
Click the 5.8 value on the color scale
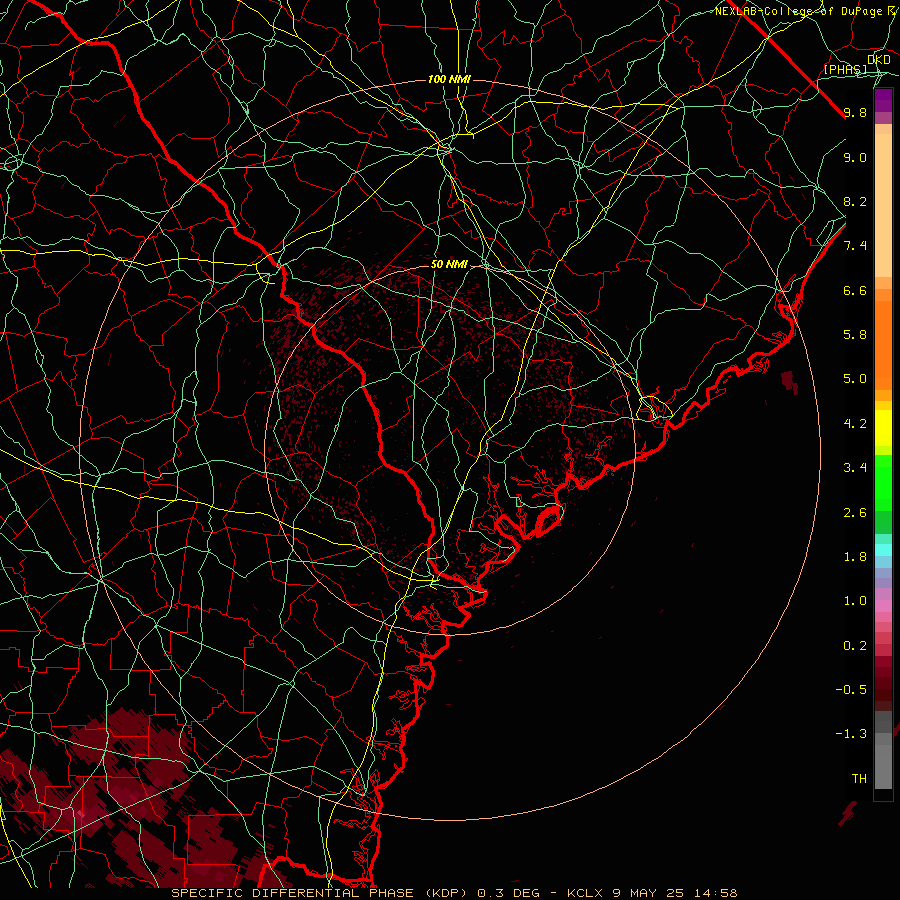855,335
